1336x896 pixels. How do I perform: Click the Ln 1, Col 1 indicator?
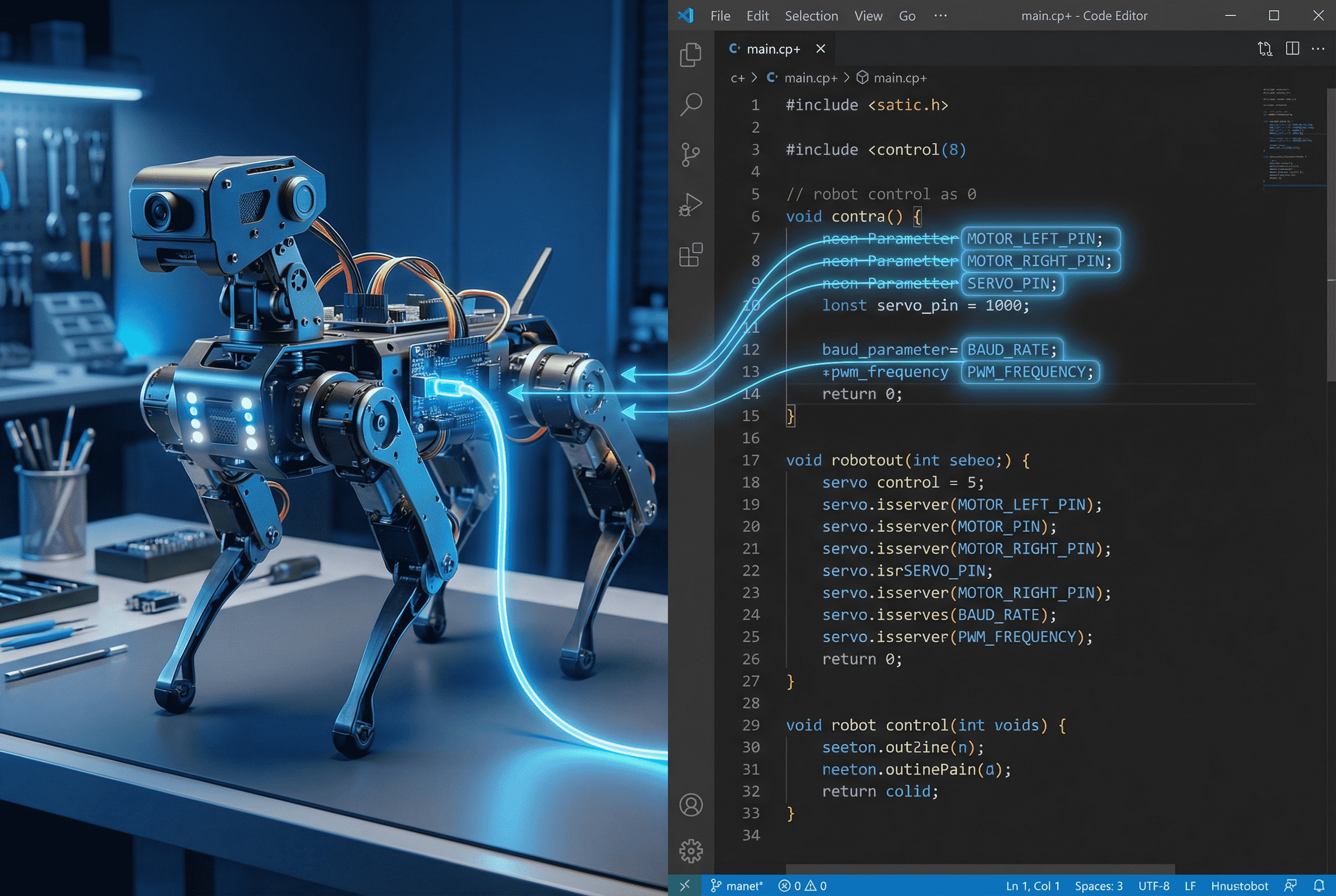point(1032,886)
